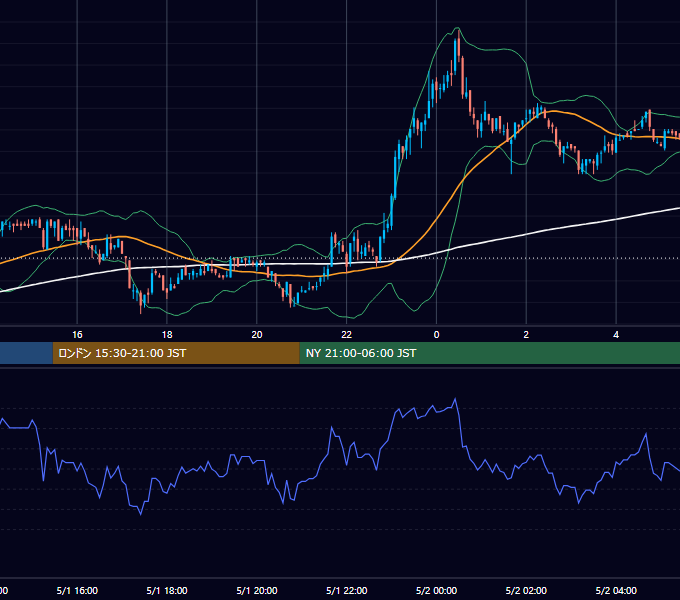Click the oscillator line's highest peak

pos(455,399)
